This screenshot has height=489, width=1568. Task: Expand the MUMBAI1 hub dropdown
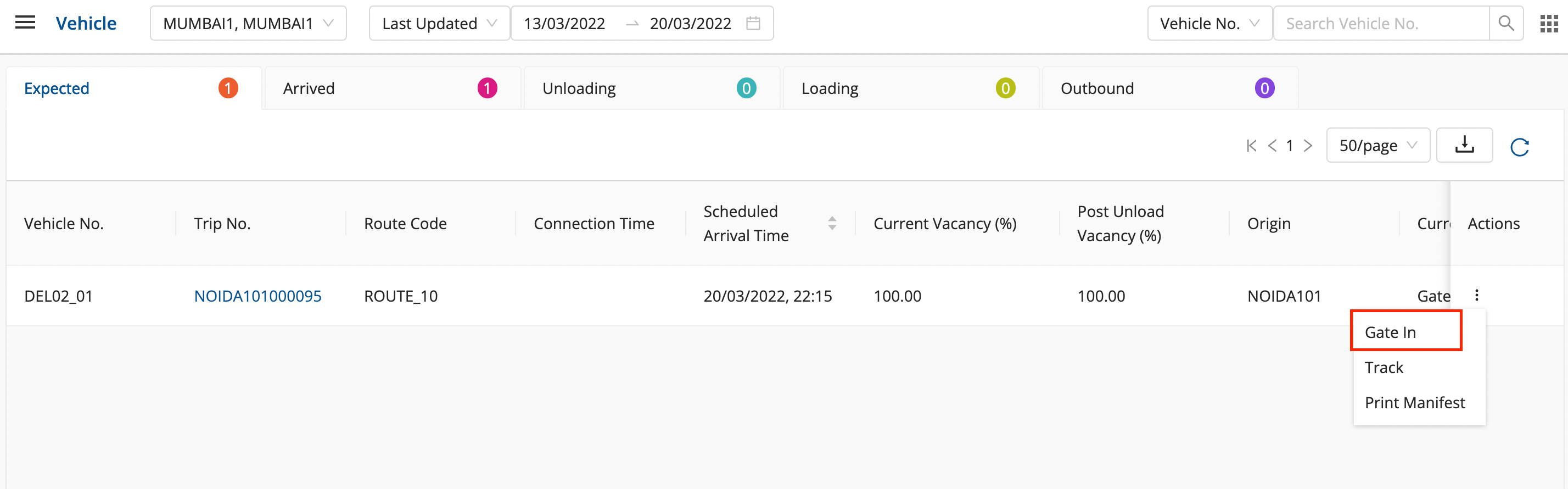click(248, 23)
